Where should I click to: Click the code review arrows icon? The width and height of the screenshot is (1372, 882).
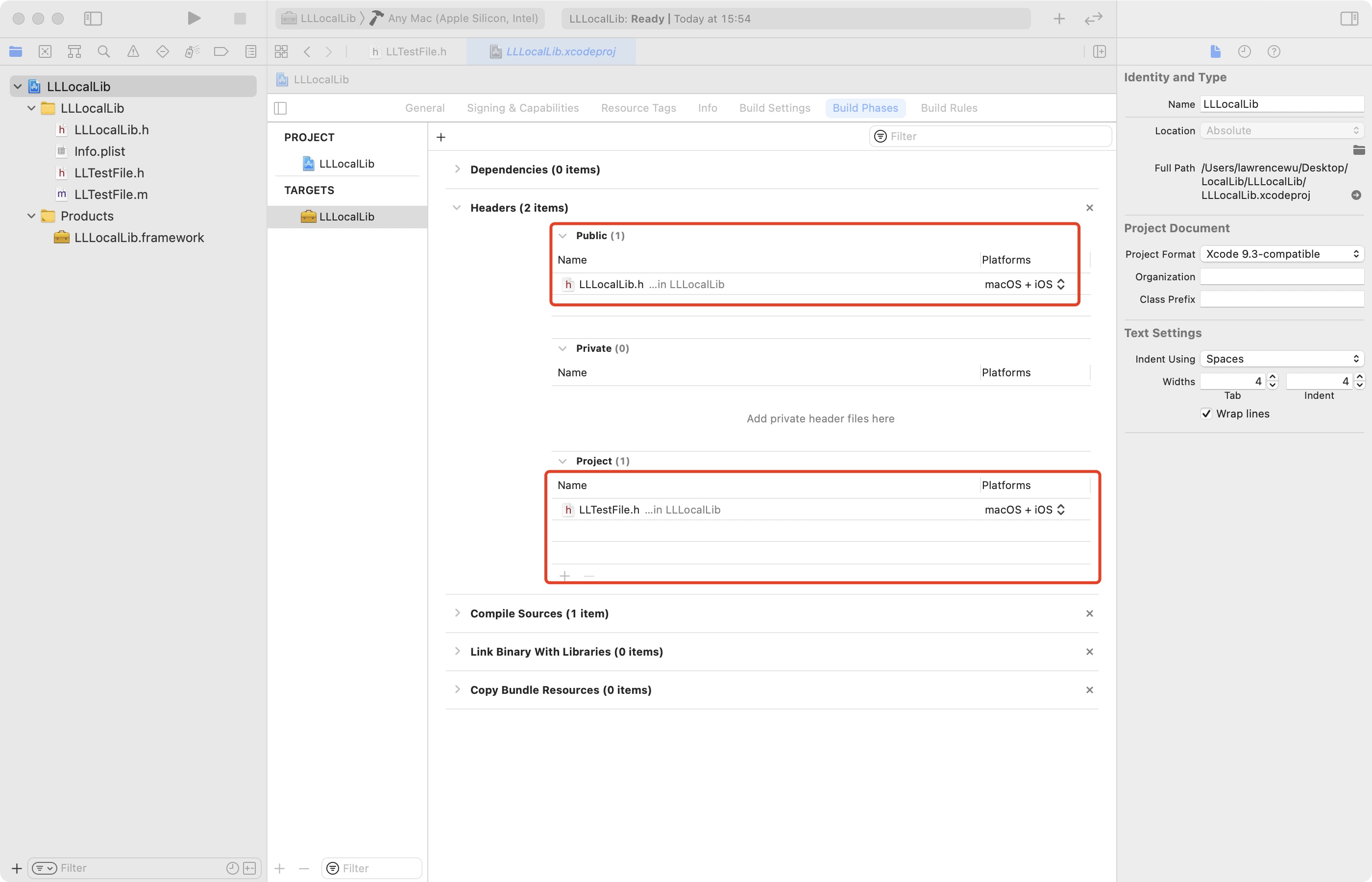(x=1094, y=19)
